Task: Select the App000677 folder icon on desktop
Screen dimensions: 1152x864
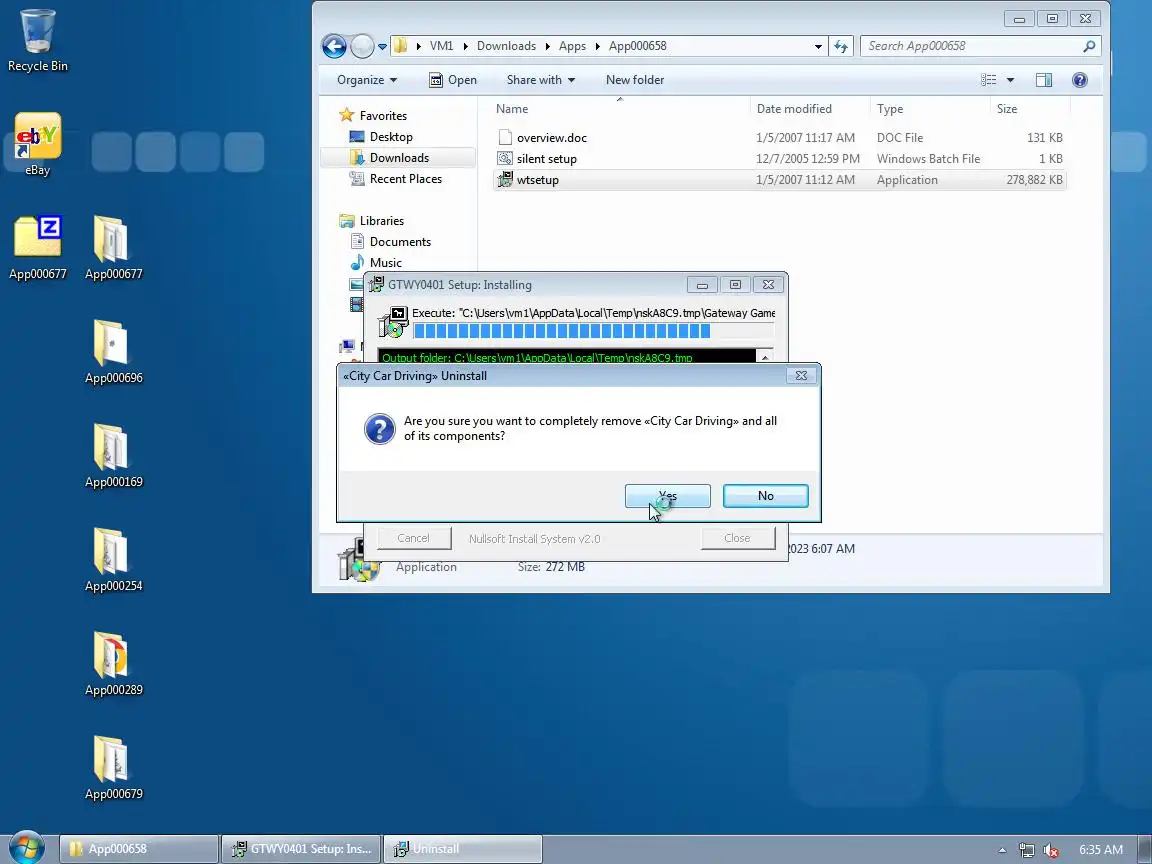Action: pyautogui.click(x=113, y=248)
